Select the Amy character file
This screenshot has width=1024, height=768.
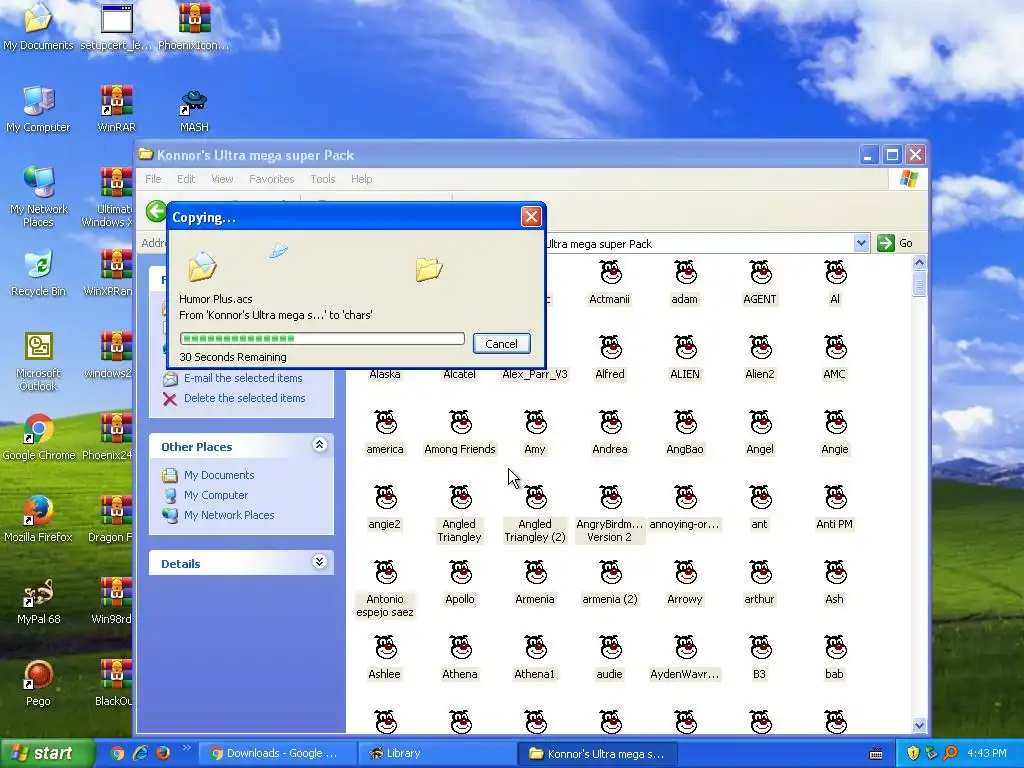coord(535,433)
